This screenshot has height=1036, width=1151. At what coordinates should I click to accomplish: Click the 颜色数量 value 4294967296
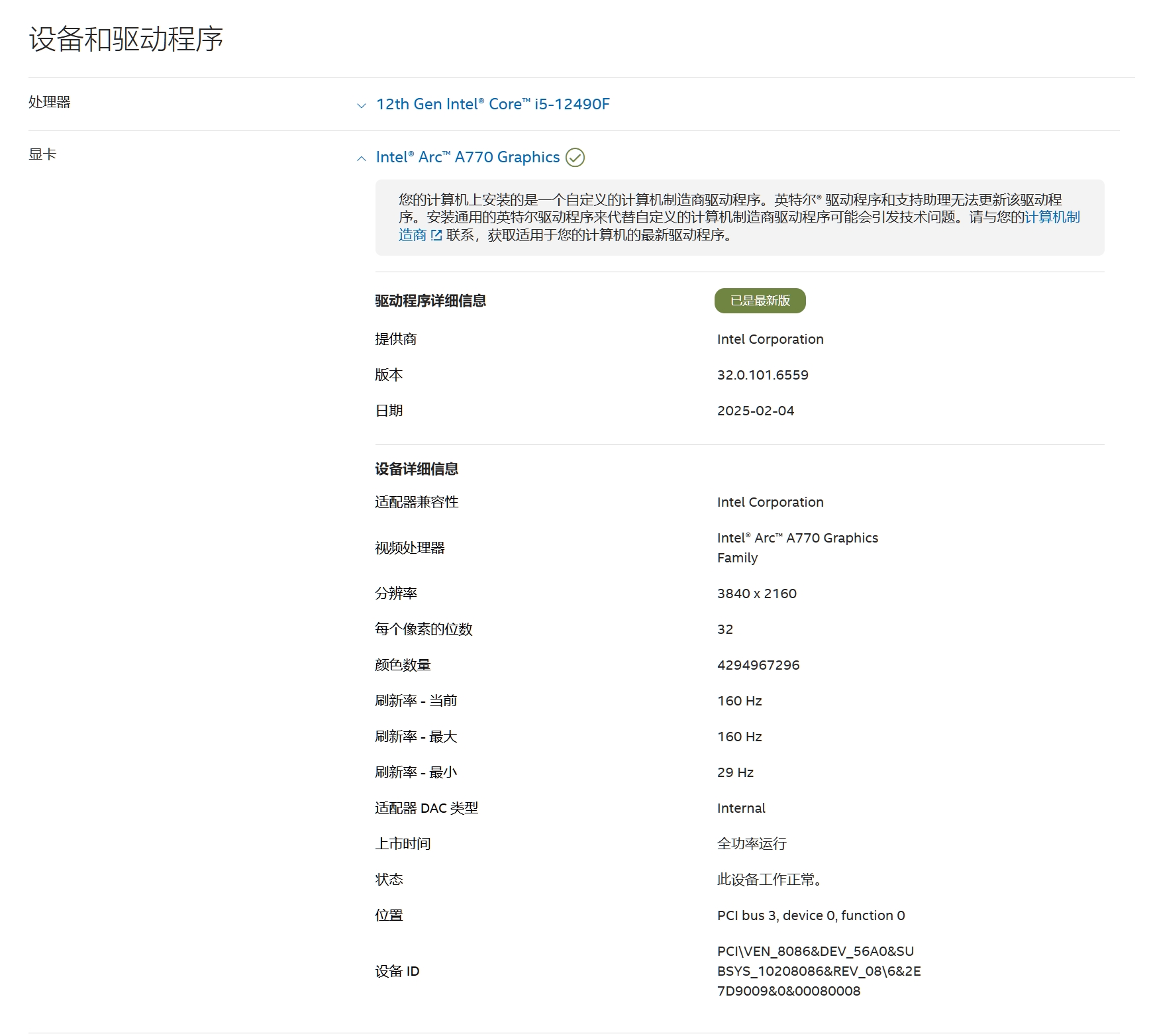tap(758, 665)
